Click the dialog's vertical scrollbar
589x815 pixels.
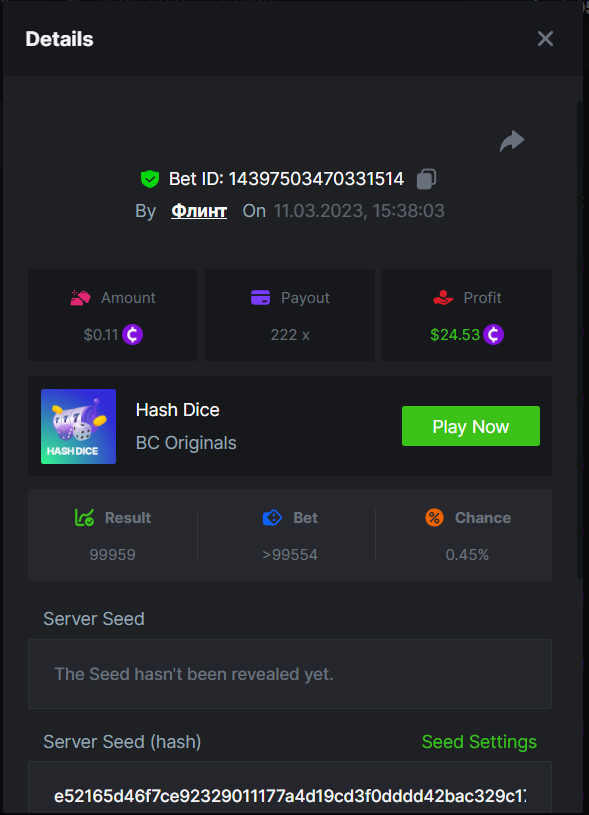pyautogui.click(x=580, y=339)
